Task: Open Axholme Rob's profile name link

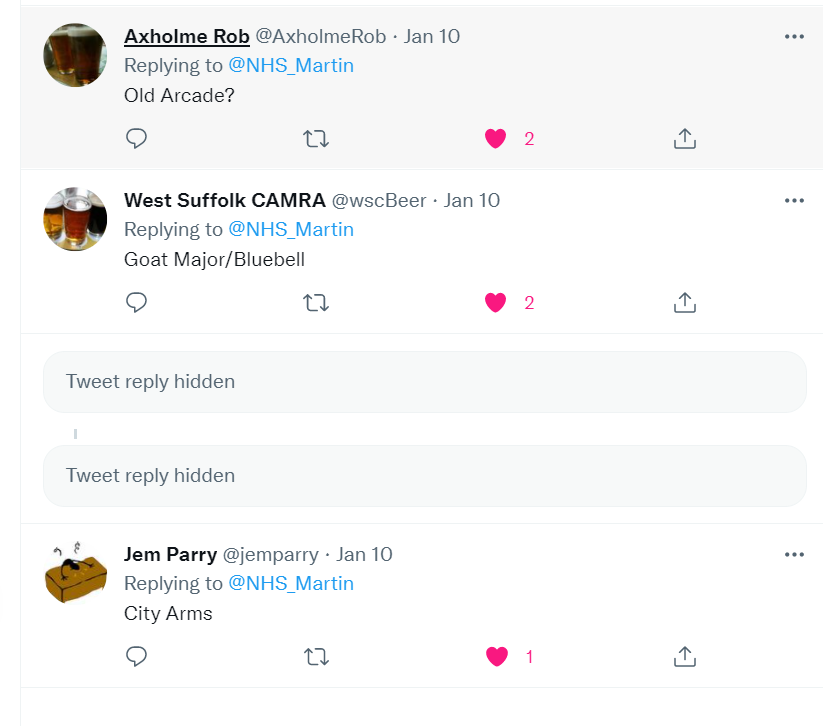Action: point(186,36)
